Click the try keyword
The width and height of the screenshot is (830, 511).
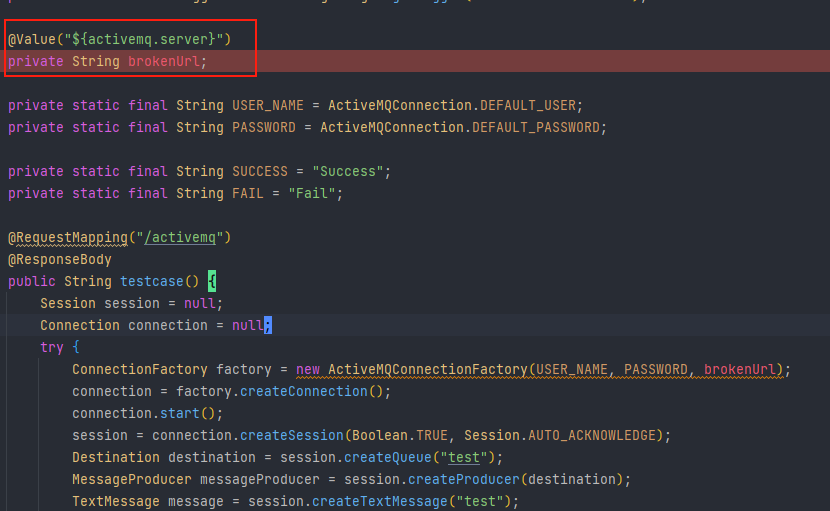51,348
